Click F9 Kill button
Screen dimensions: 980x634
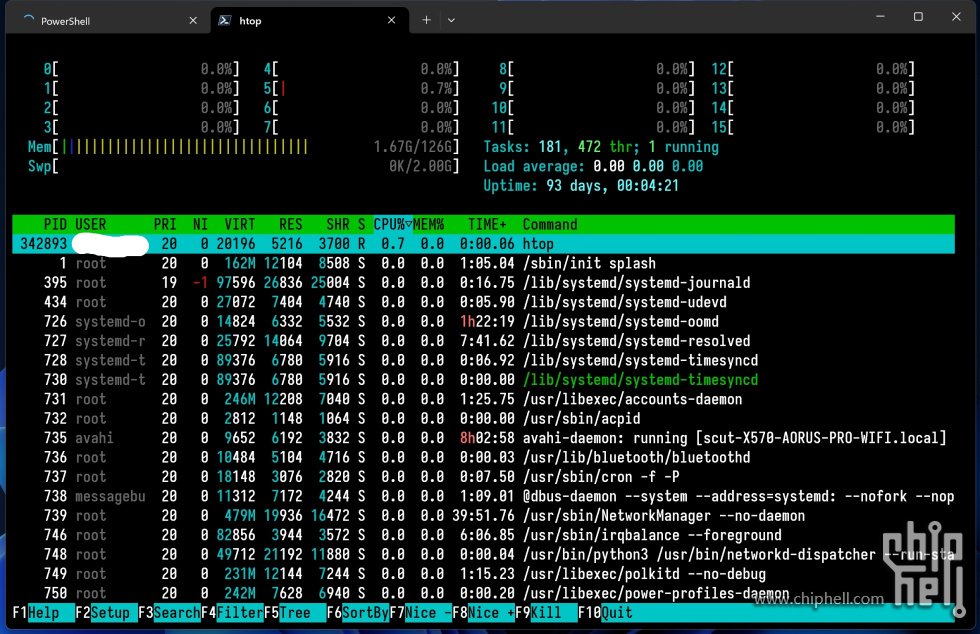[x=546, y=613]
